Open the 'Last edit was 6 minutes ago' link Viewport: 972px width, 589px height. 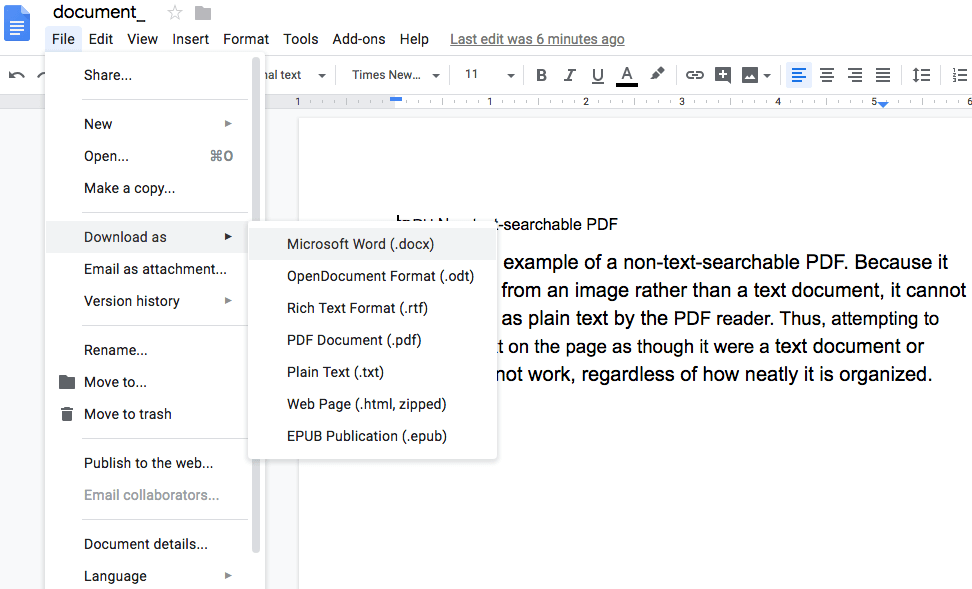(537, 39)
